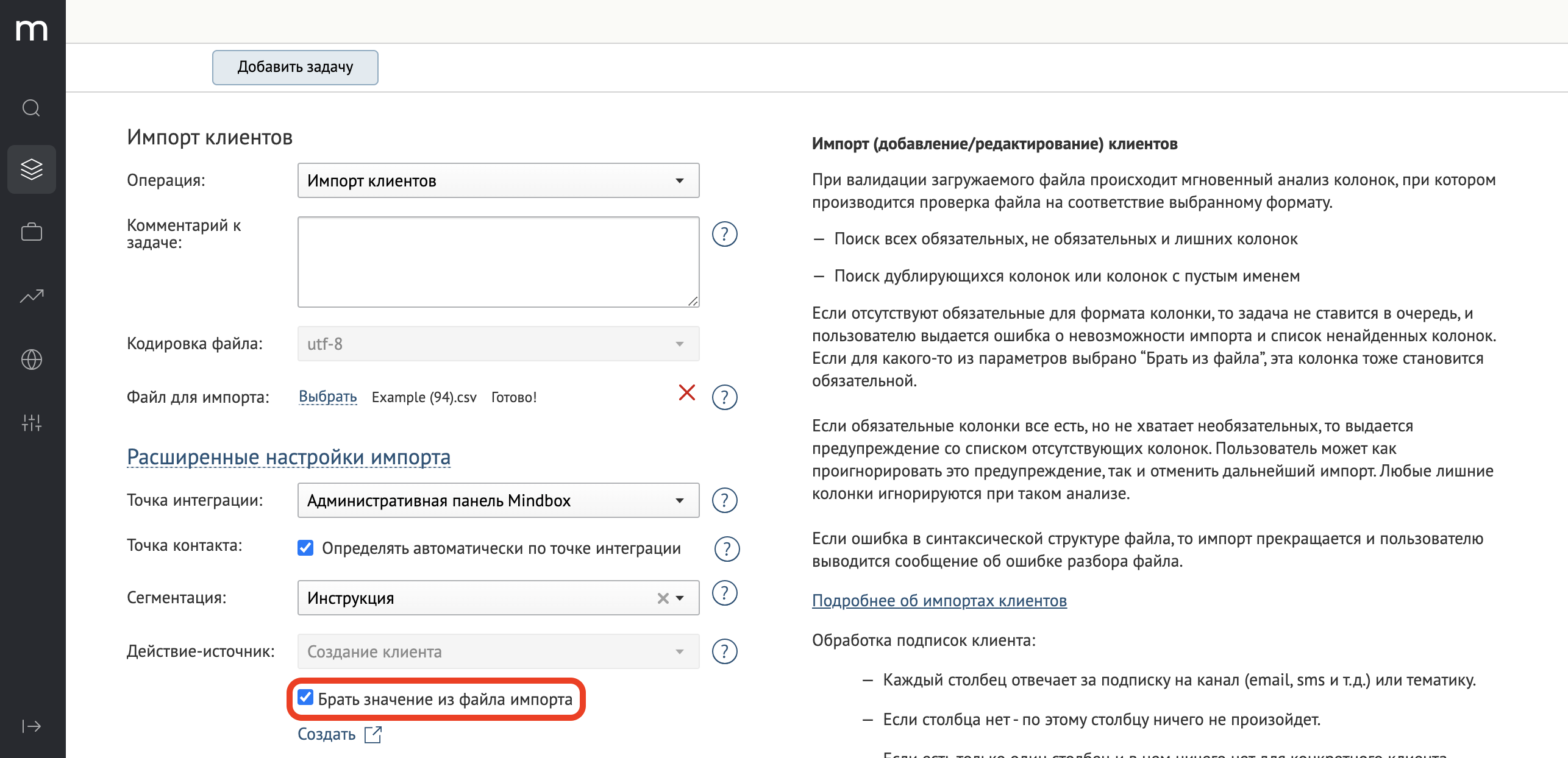Toggle automatic contact point detection checkbox

pos(305,548)
